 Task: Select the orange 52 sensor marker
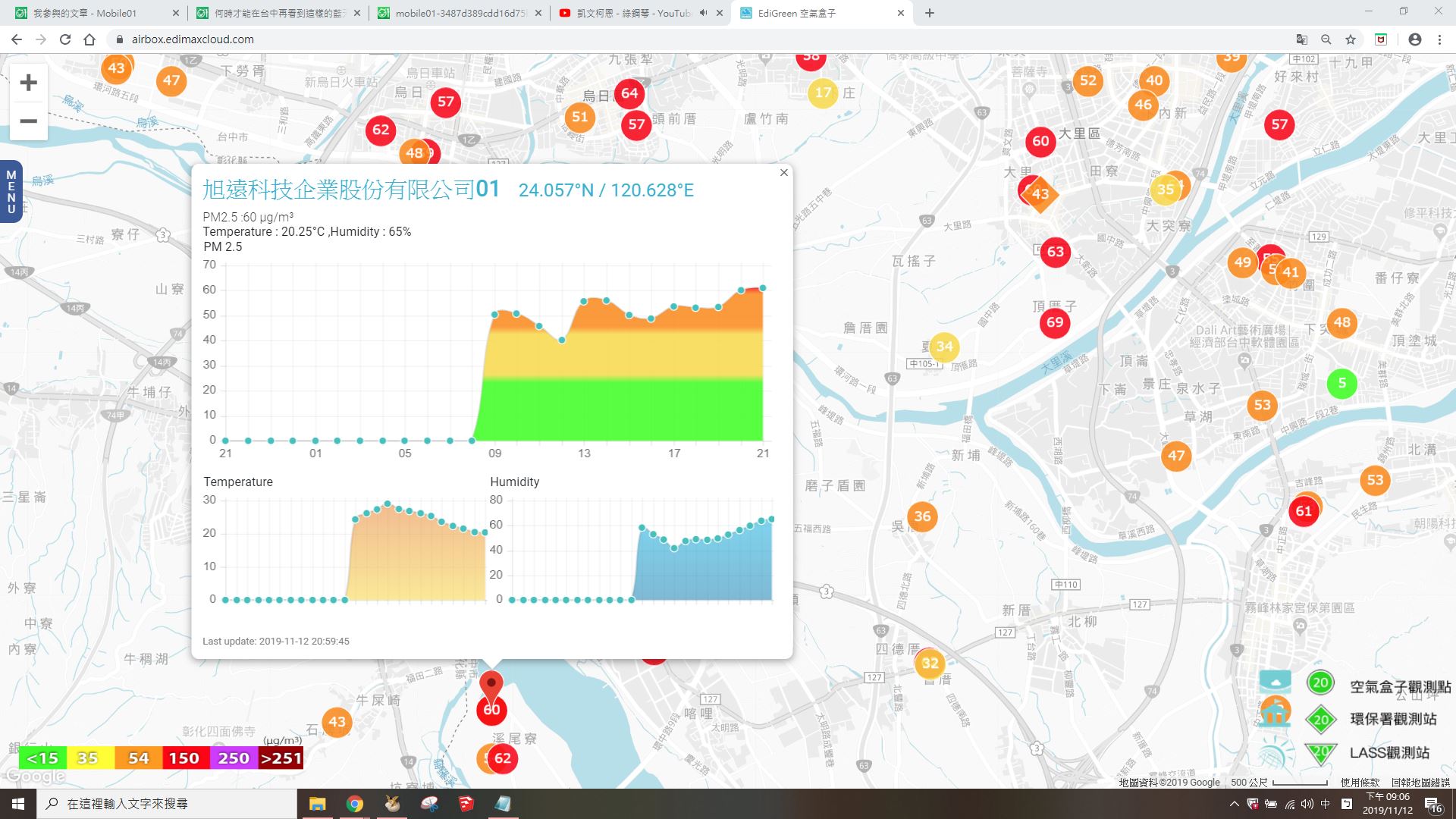[x=1088, y=80]
